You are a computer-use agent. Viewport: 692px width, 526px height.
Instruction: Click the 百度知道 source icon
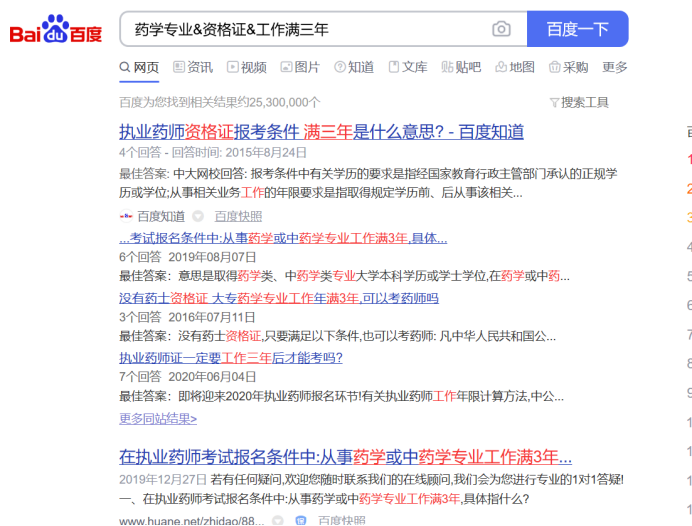click(126, 216)
